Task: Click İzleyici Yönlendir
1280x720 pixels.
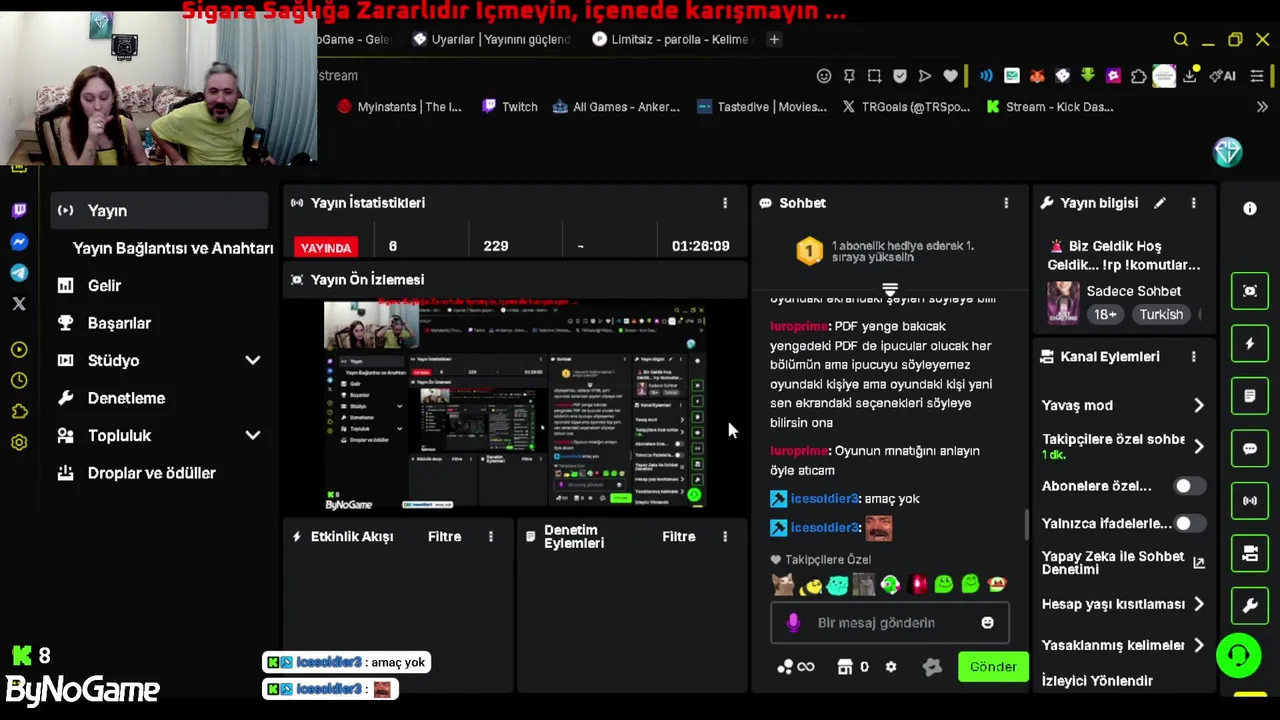Action: tap(1097, 681)
